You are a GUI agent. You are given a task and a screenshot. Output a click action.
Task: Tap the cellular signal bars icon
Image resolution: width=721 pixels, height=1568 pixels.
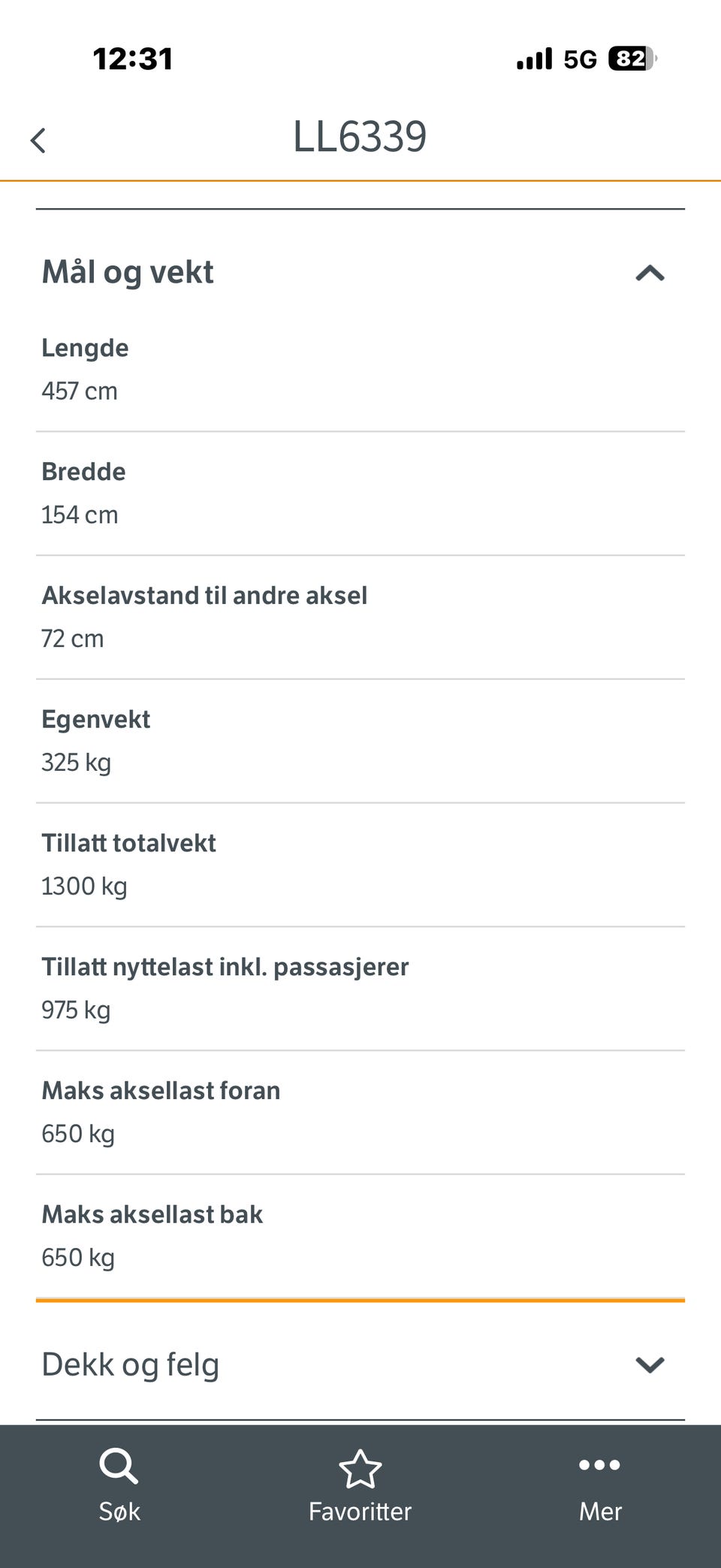click(x=534, y=59)
